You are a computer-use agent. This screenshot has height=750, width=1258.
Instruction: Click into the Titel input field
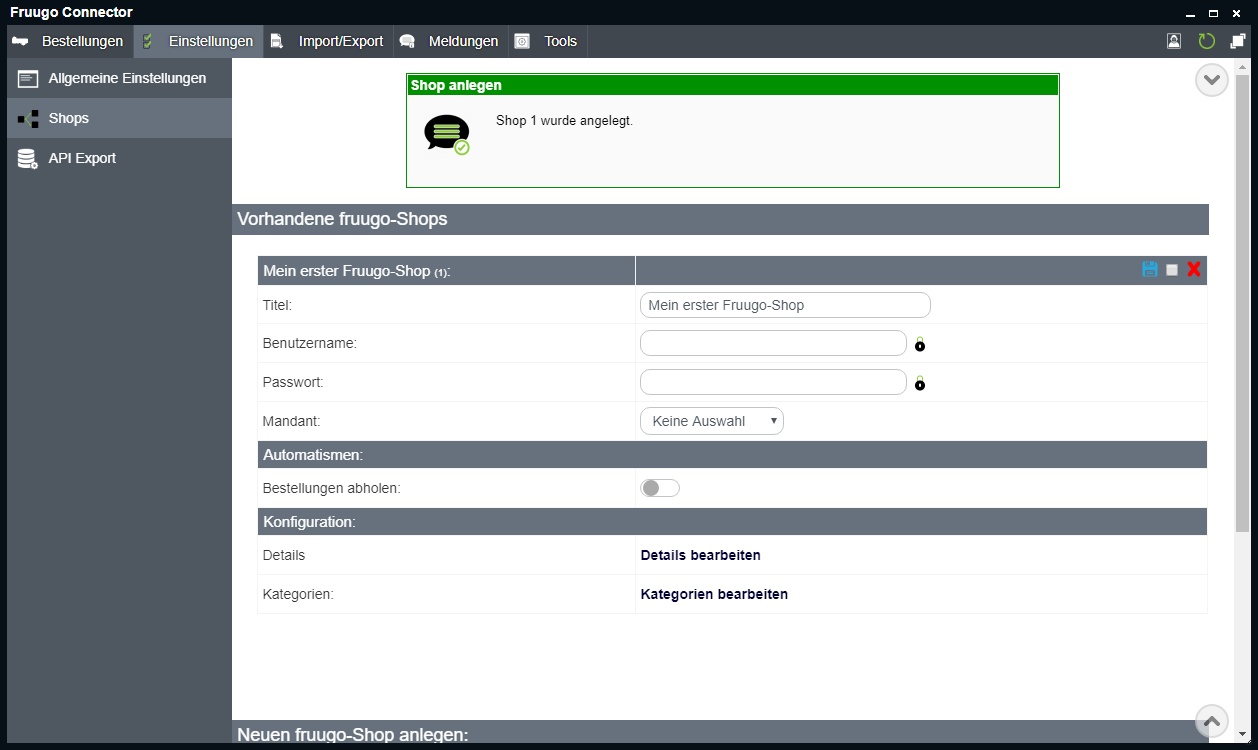pyautogui.click(x=785, y=305)
